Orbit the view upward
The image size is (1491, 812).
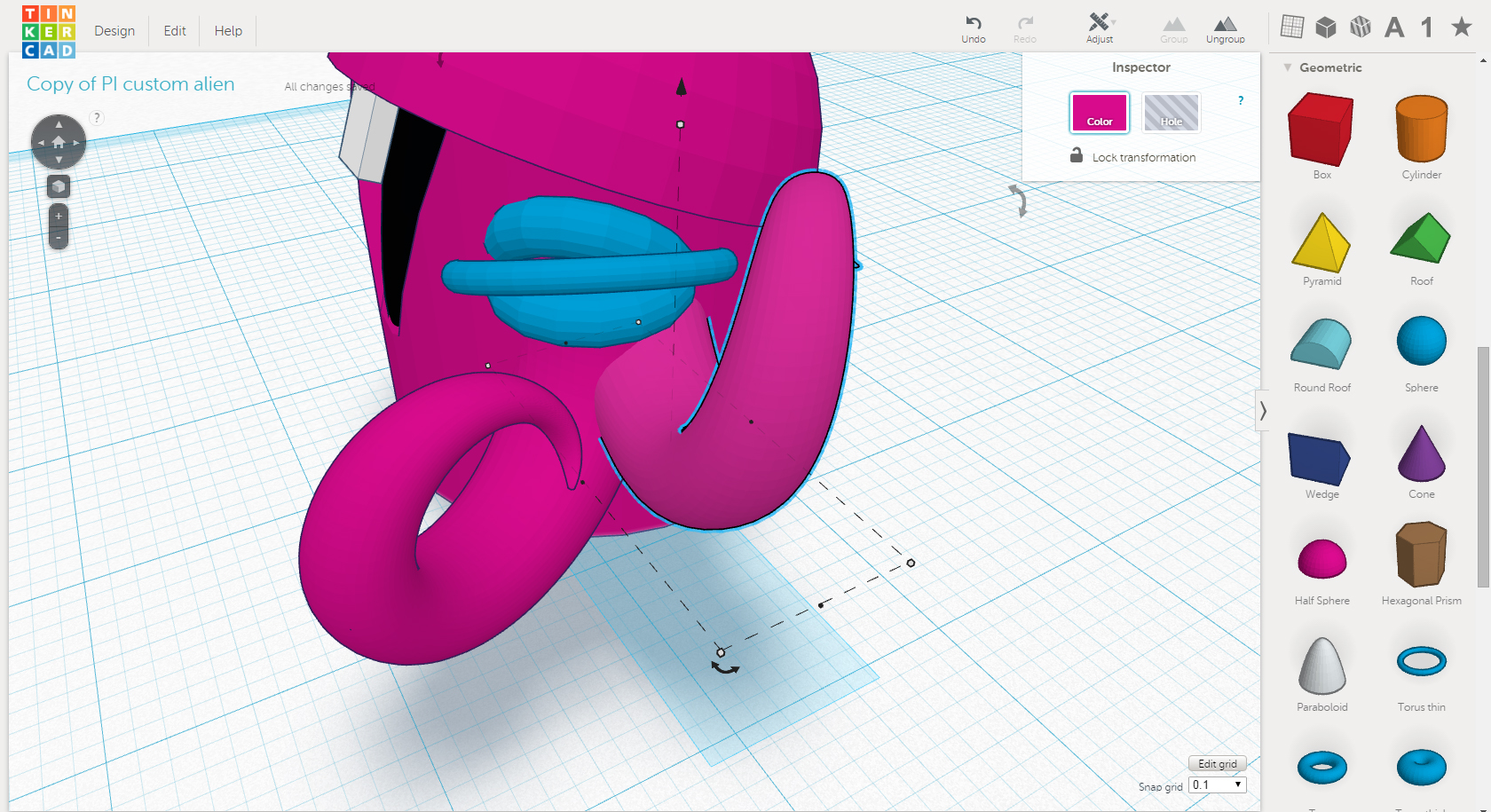[59, 124]
